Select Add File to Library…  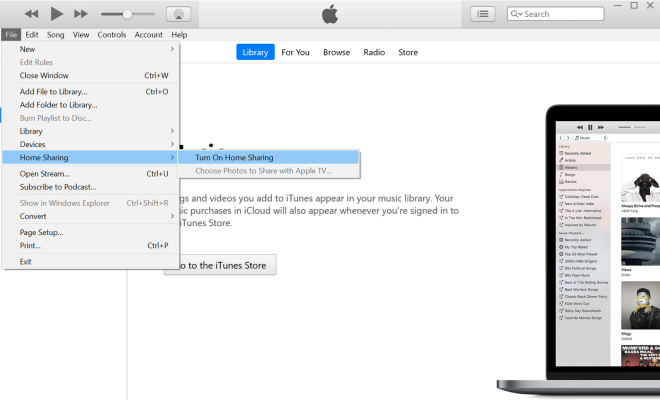click(90, 91)
